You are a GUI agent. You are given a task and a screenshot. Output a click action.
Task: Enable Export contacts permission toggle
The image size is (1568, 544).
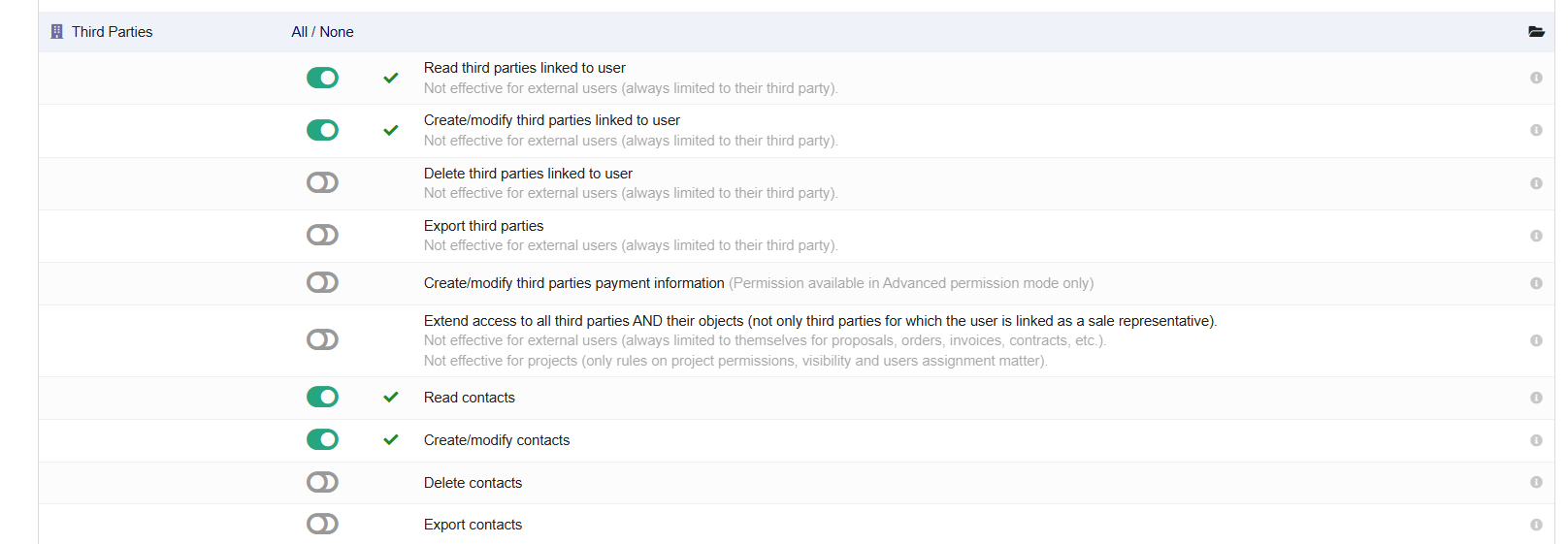[322, 525]
